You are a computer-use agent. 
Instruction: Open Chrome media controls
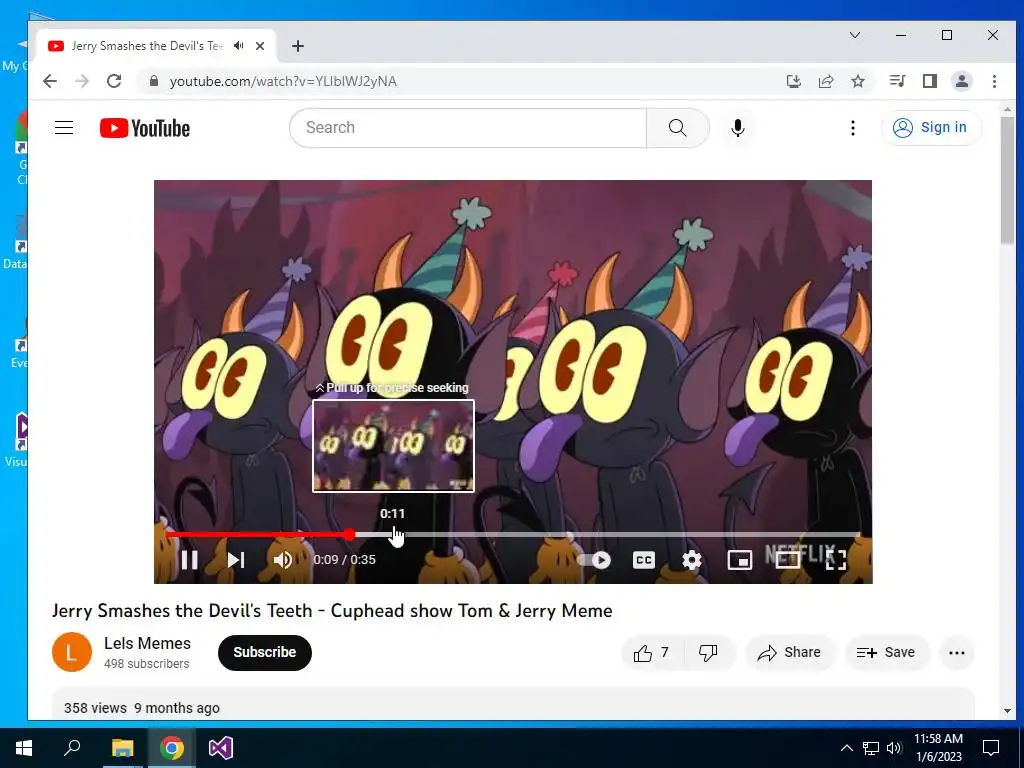tap(897, 81)
